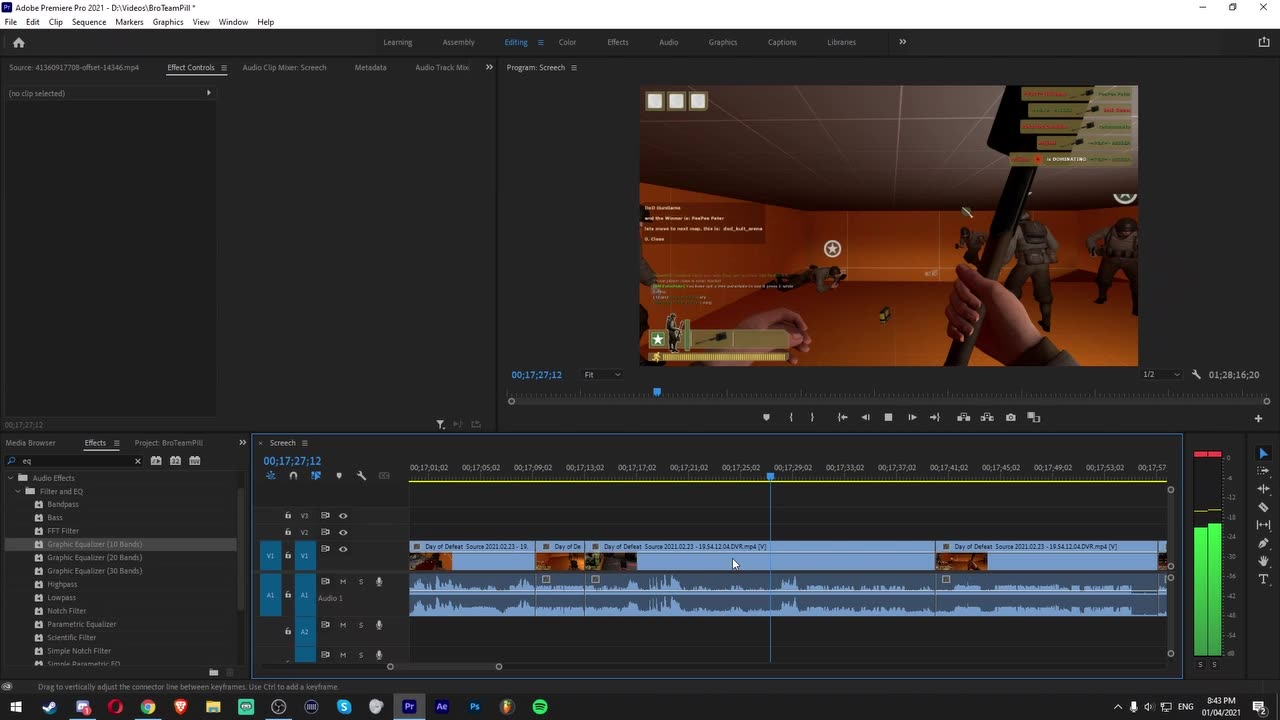
Task: Open Comparison View in Program monitor
Action: [x=1034, y=417]
